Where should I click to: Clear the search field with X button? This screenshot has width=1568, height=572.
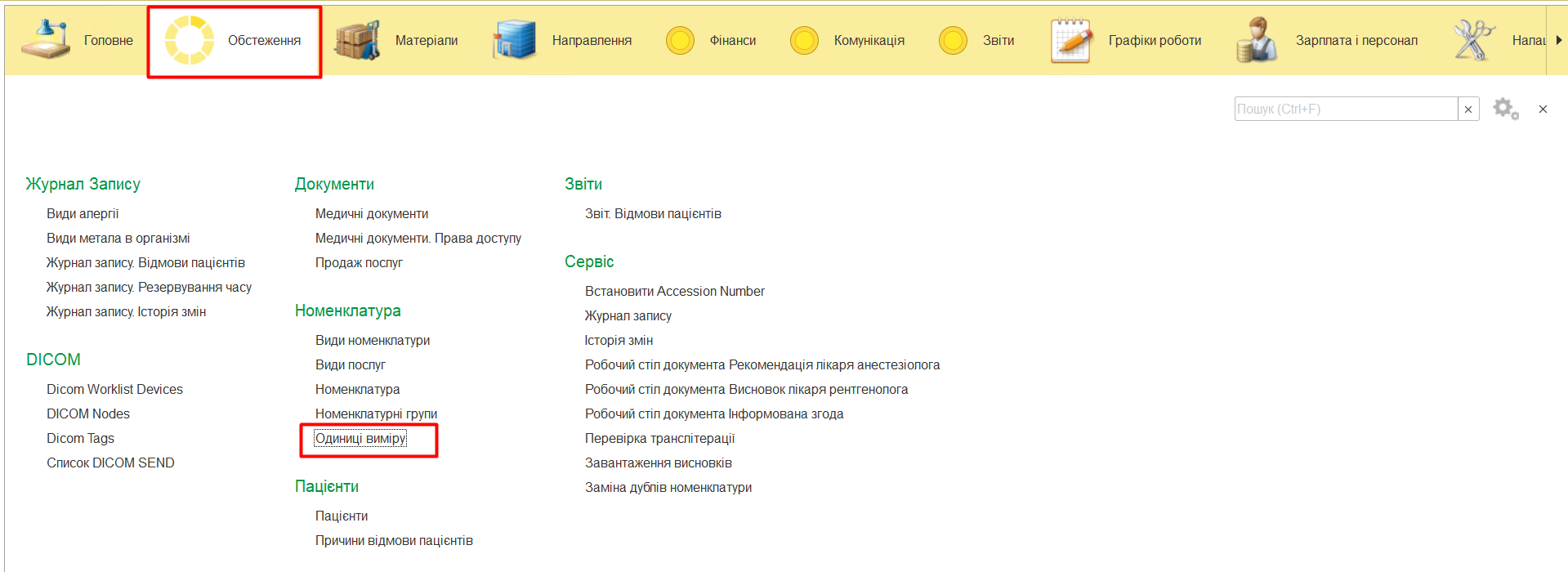tap(1468, 109)
